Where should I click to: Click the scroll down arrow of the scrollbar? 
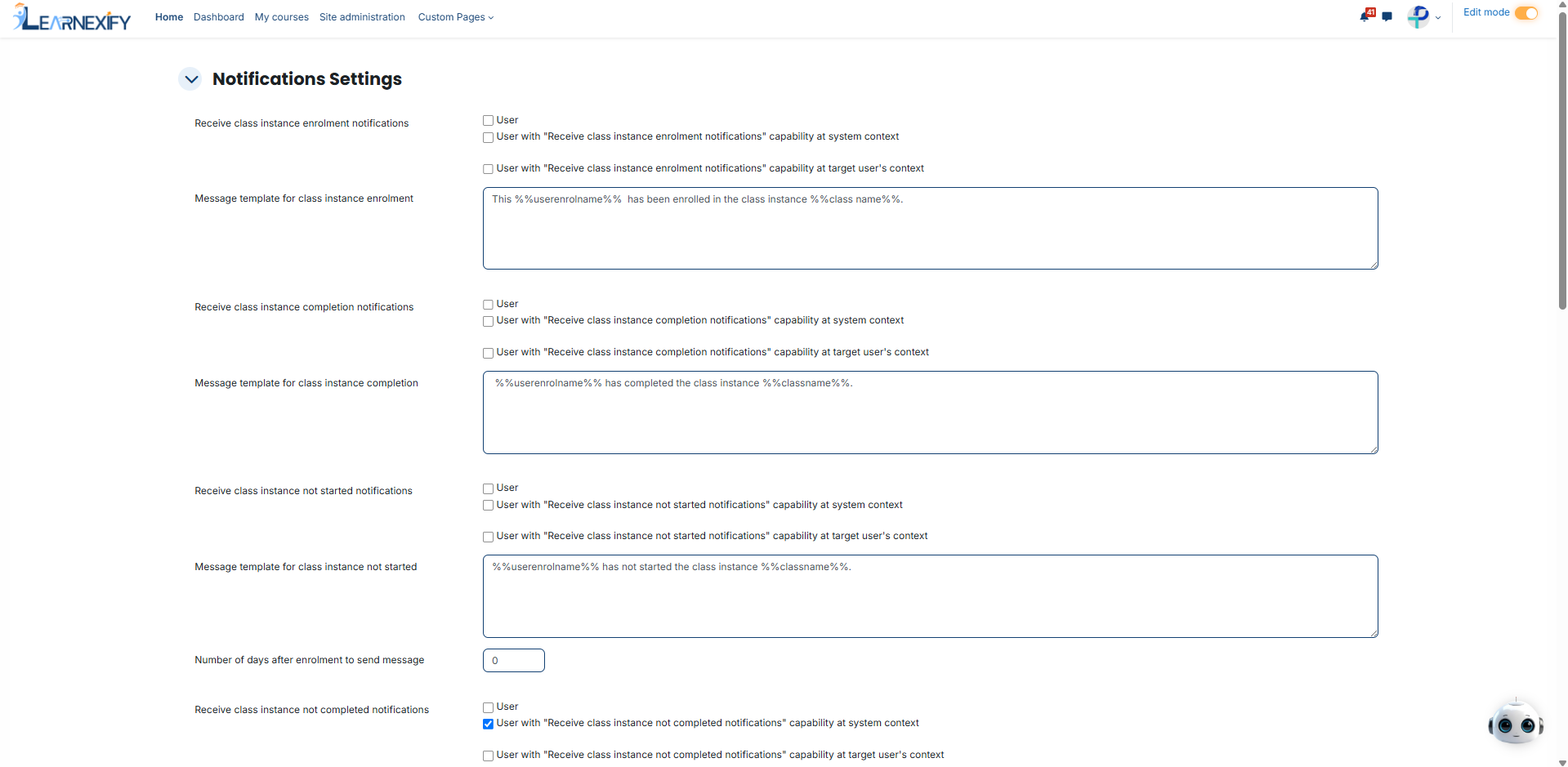[1562, 762]
